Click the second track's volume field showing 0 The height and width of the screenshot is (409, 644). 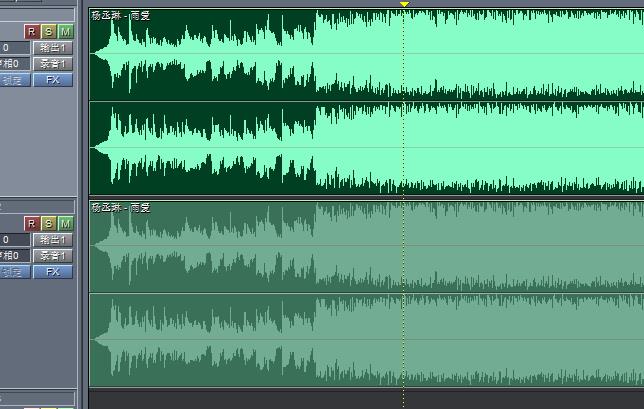[x=12, y=240]
